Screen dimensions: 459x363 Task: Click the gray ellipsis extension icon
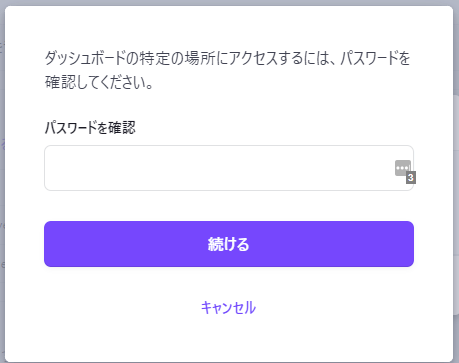403,168
